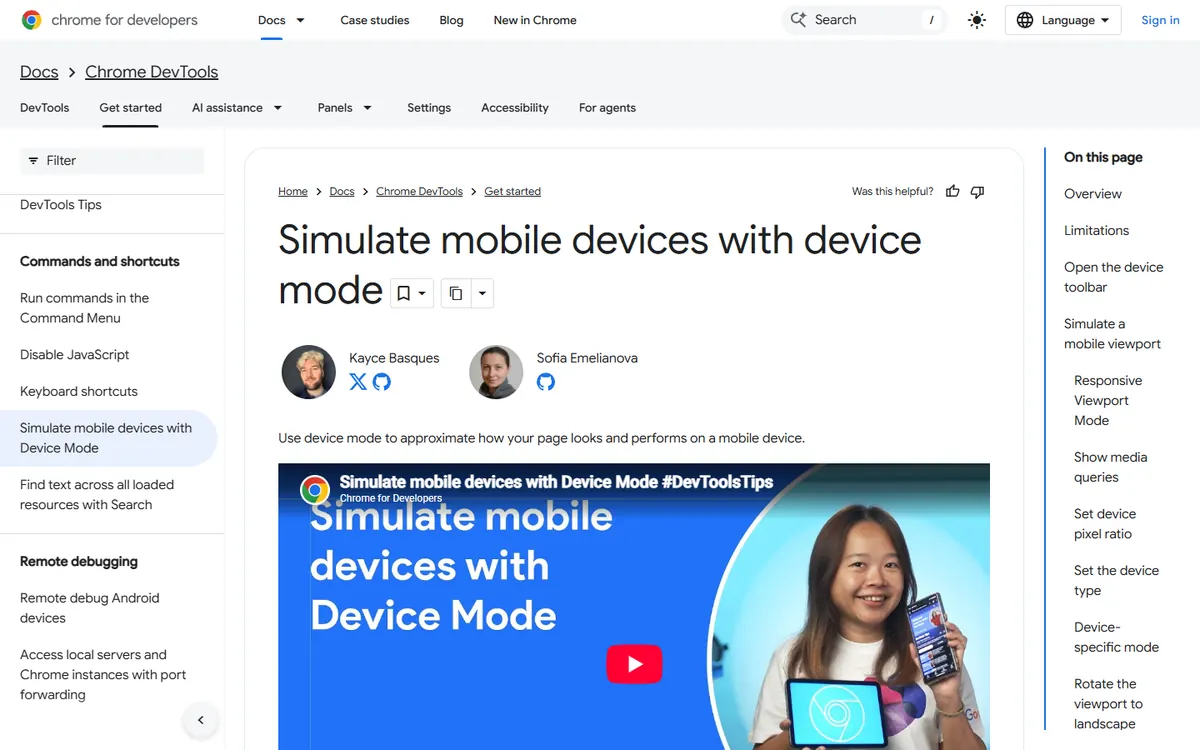Viewport: 1200px width, 750px height.
Task: Click the video title link text
Action: pyautogui.click(x=556, y=481)
